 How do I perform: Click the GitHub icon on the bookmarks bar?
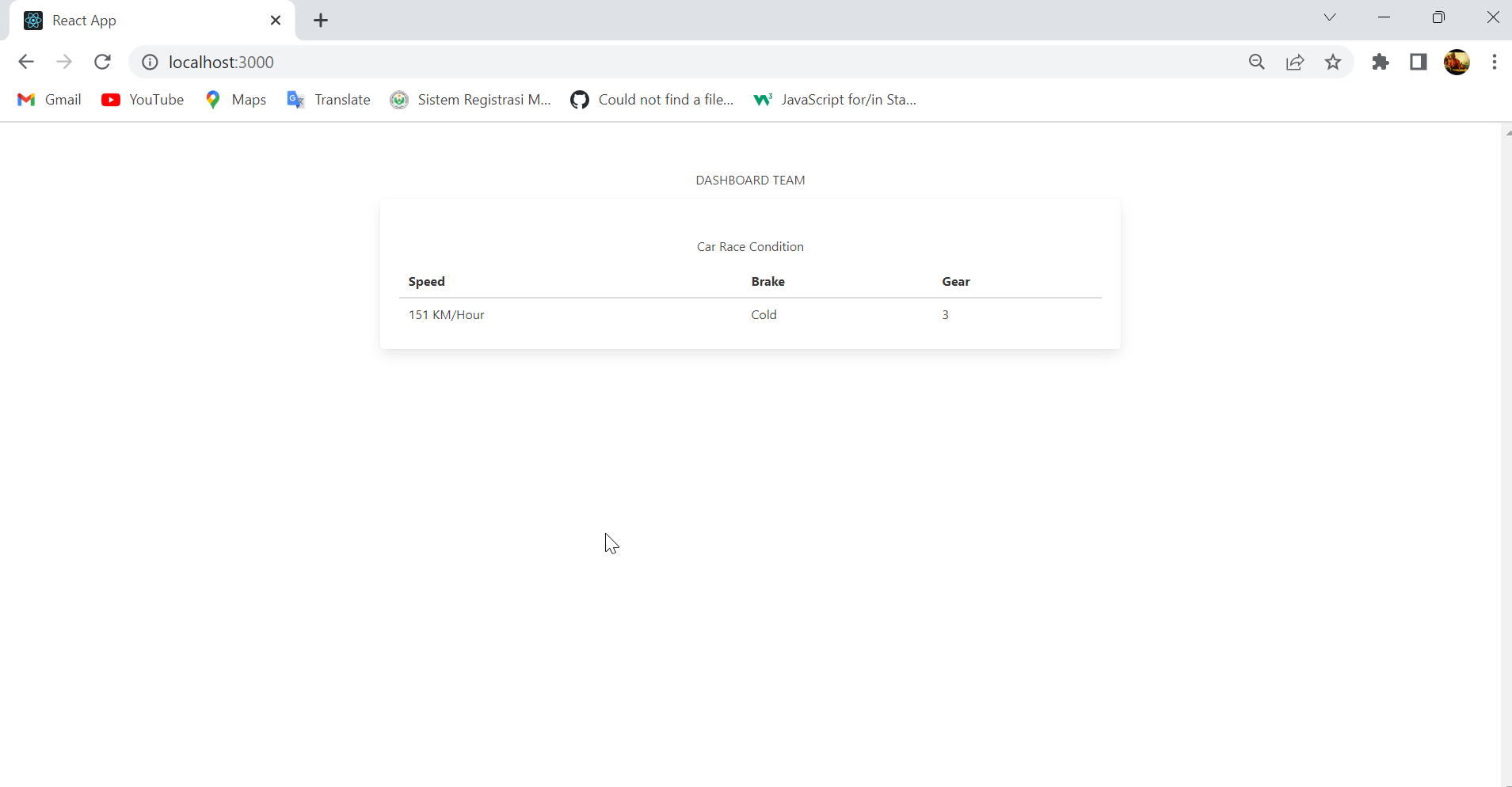point(580,100)
